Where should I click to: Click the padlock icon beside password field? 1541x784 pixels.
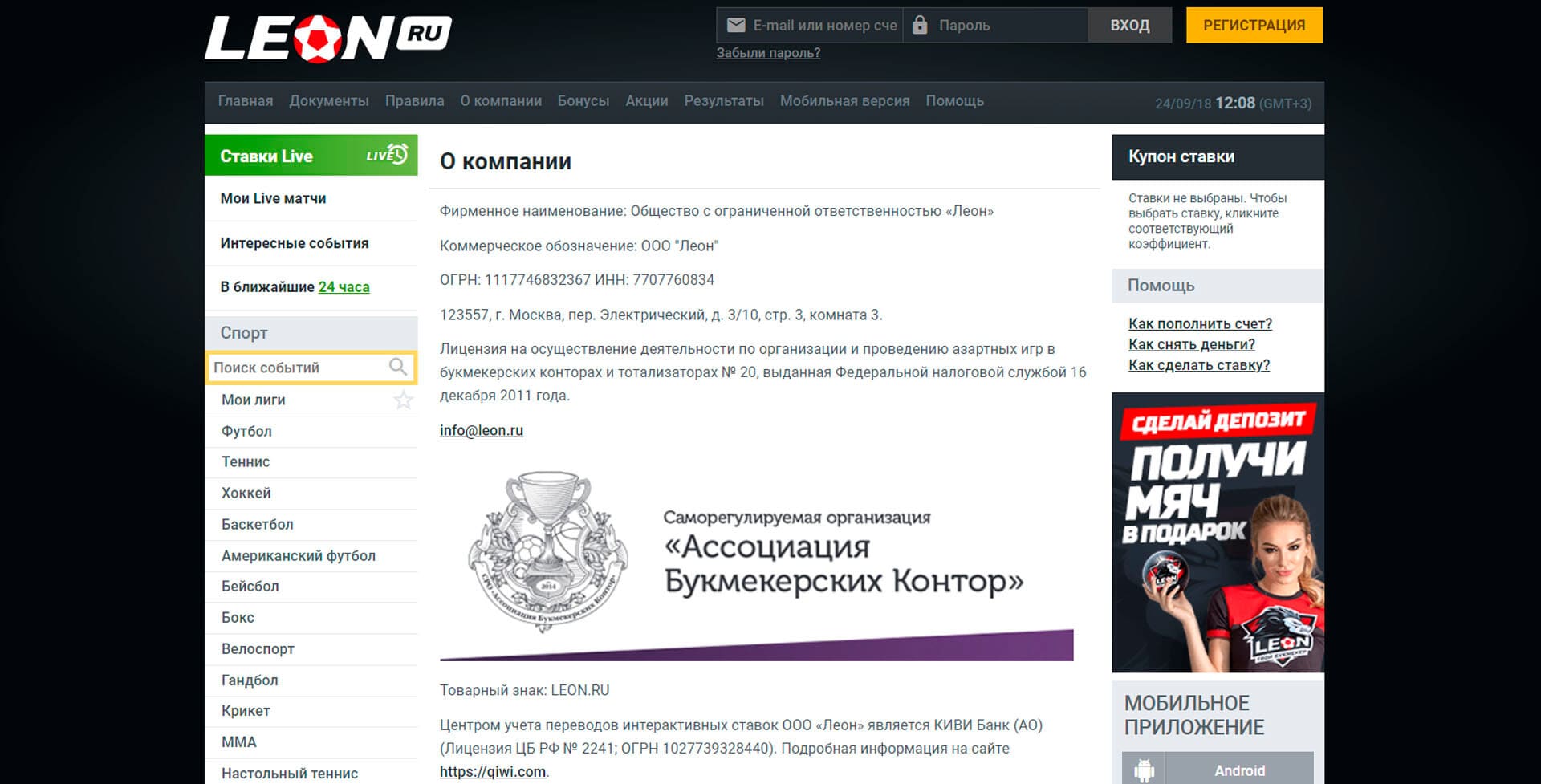(920, 25)
